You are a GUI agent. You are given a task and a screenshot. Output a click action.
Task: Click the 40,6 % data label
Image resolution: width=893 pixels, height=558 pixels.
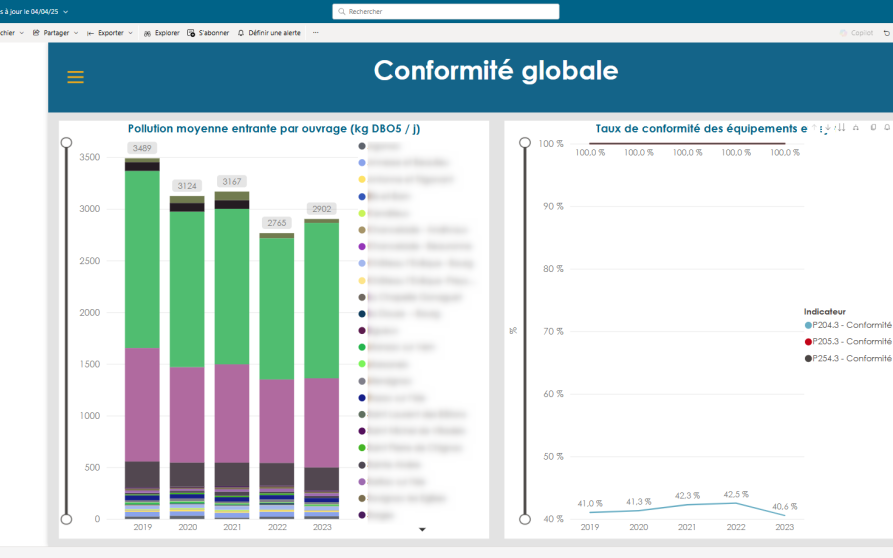point(785,506)
